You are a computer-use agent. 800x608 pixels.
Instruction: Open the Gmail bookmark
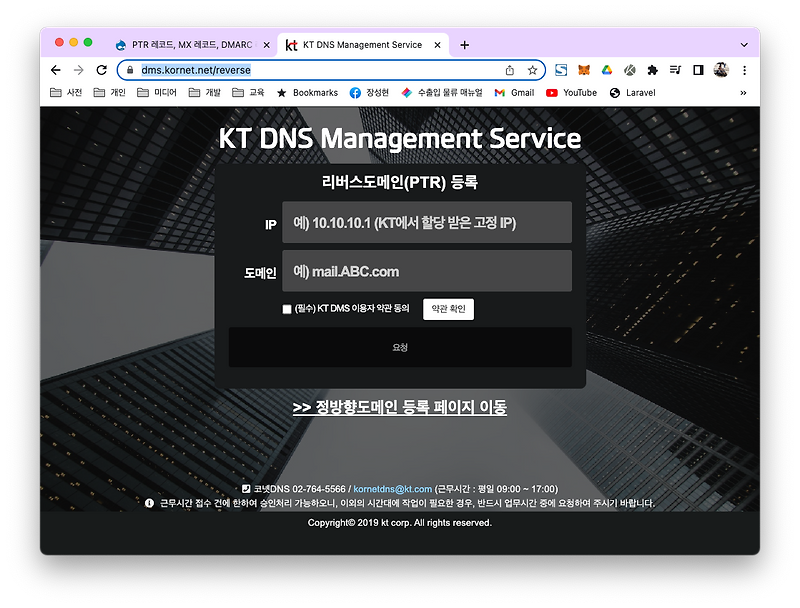[514, 93]
